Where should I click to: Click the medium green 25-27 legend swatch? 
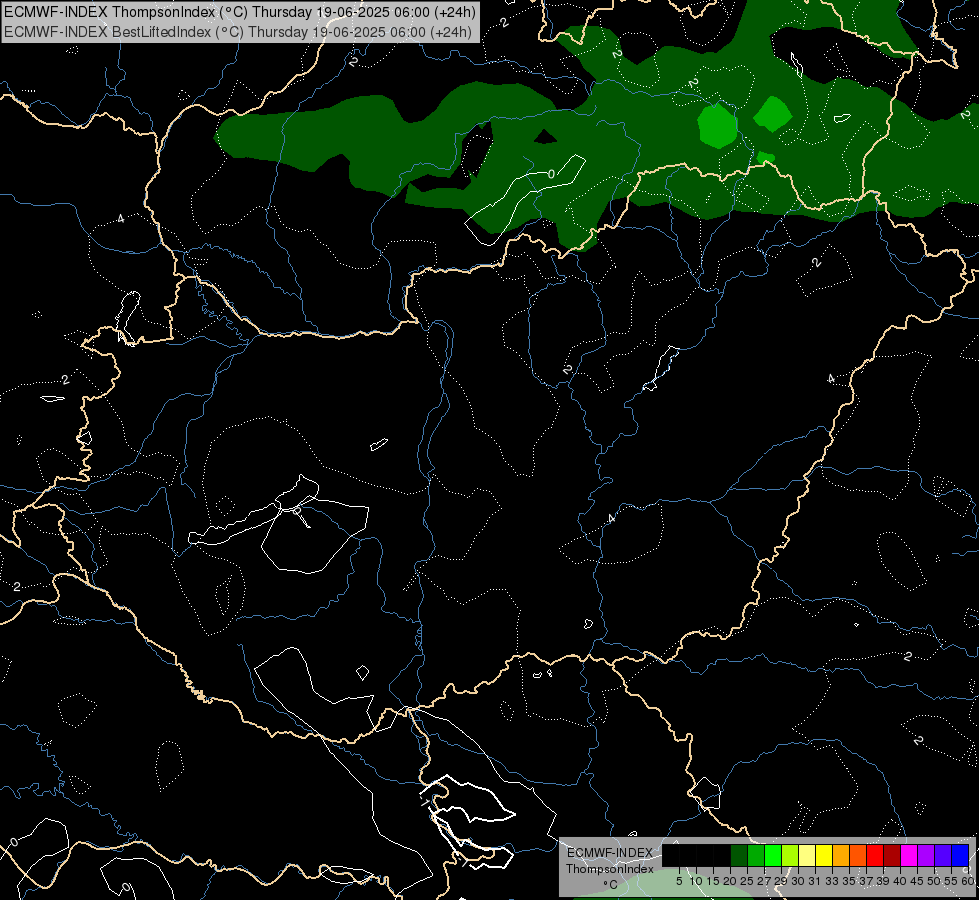click(x=756, y=856)
